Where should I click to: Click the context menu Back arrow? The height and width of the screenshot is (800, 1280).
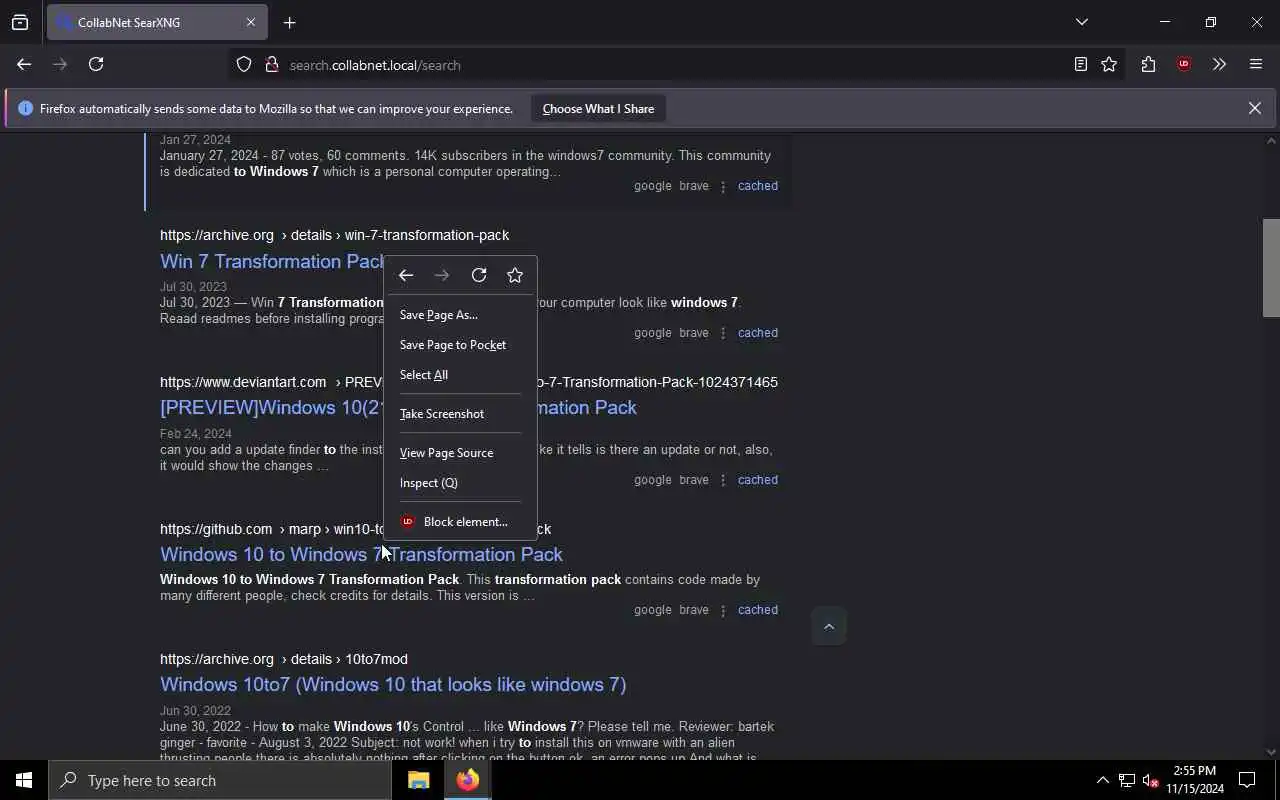click(x=406, y=275)
